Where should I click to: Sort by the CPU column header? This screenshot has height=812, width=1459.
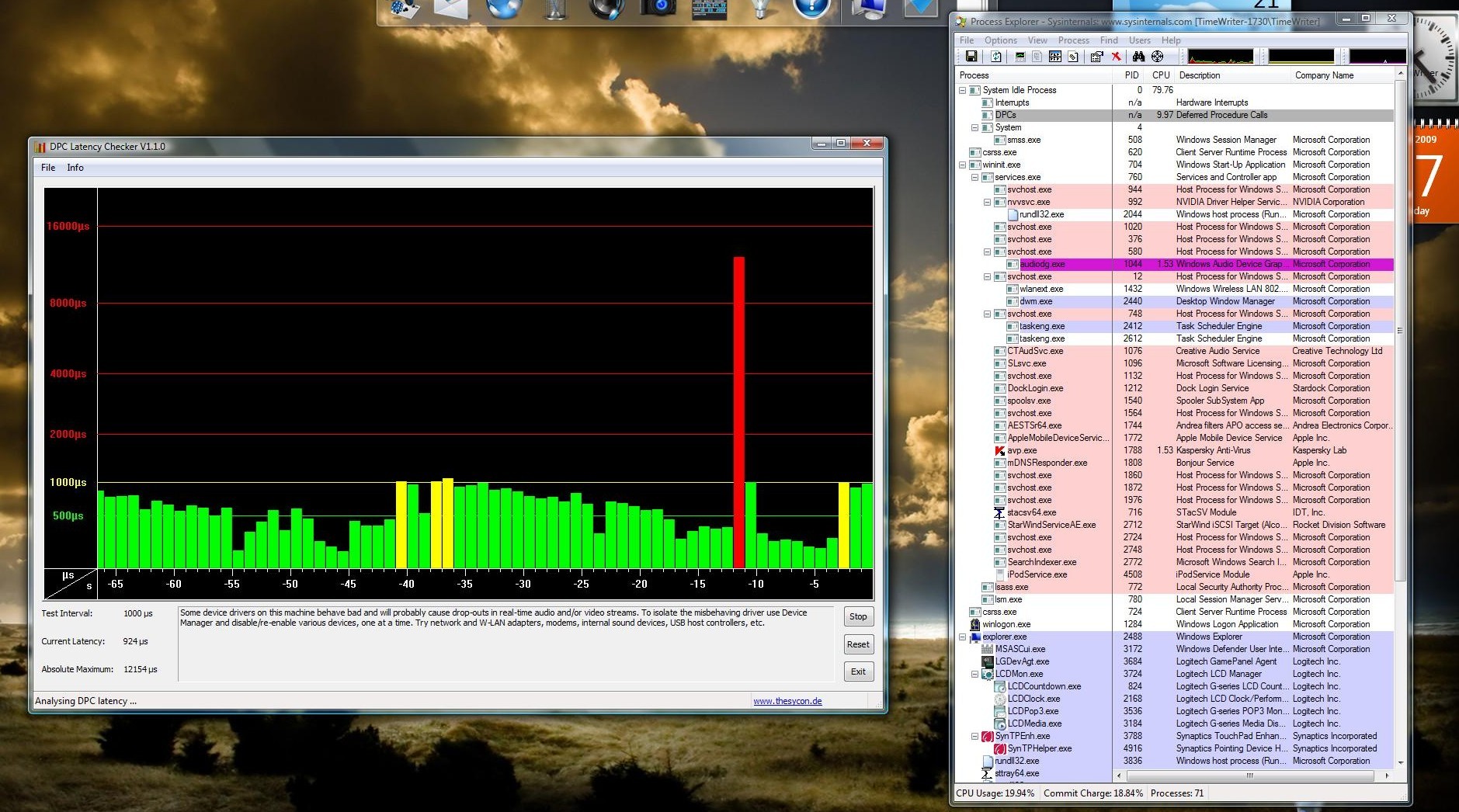[x=1161, y=75]
